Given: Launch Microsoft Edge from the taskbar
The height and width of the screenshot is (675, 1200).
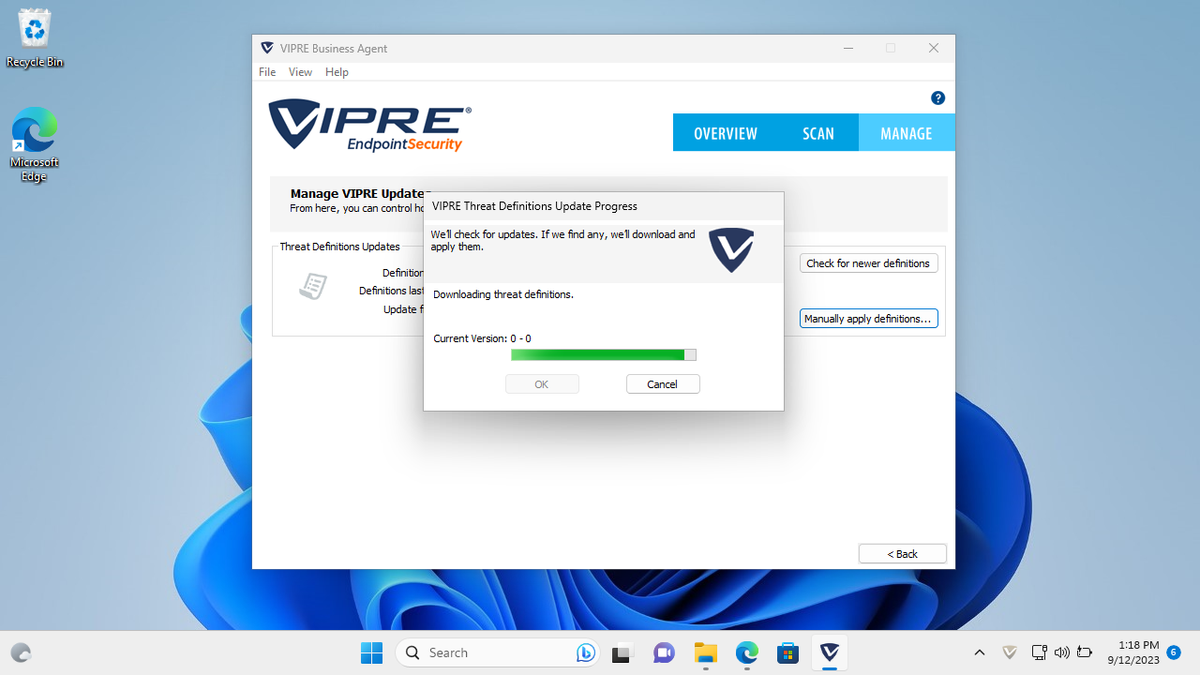Looking at the screenshot, I should [746, 652].
